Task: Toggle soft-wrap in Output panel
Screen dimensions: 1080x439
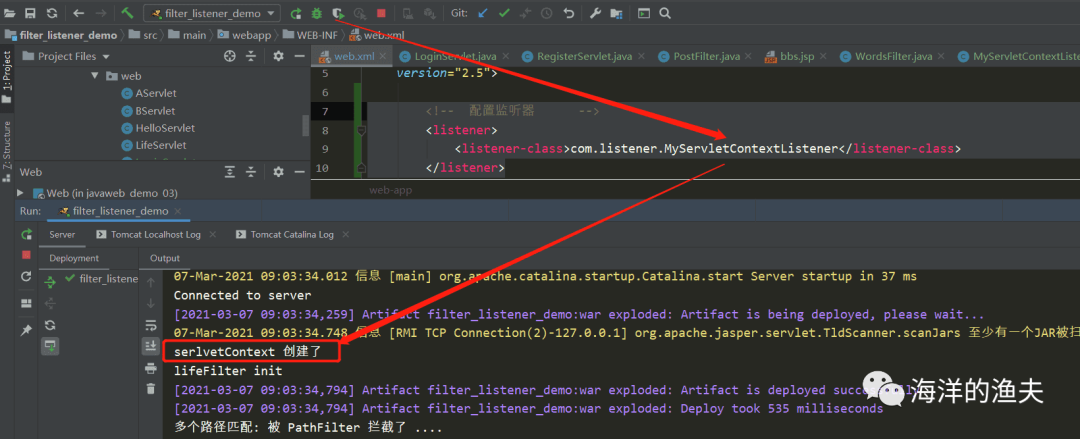Action: pos(150,325)
